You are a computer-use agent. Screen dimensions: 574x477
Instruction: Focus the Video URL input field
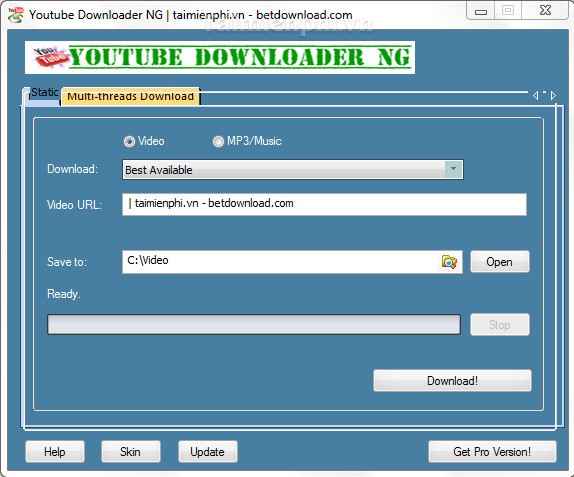tap(324, 204)
